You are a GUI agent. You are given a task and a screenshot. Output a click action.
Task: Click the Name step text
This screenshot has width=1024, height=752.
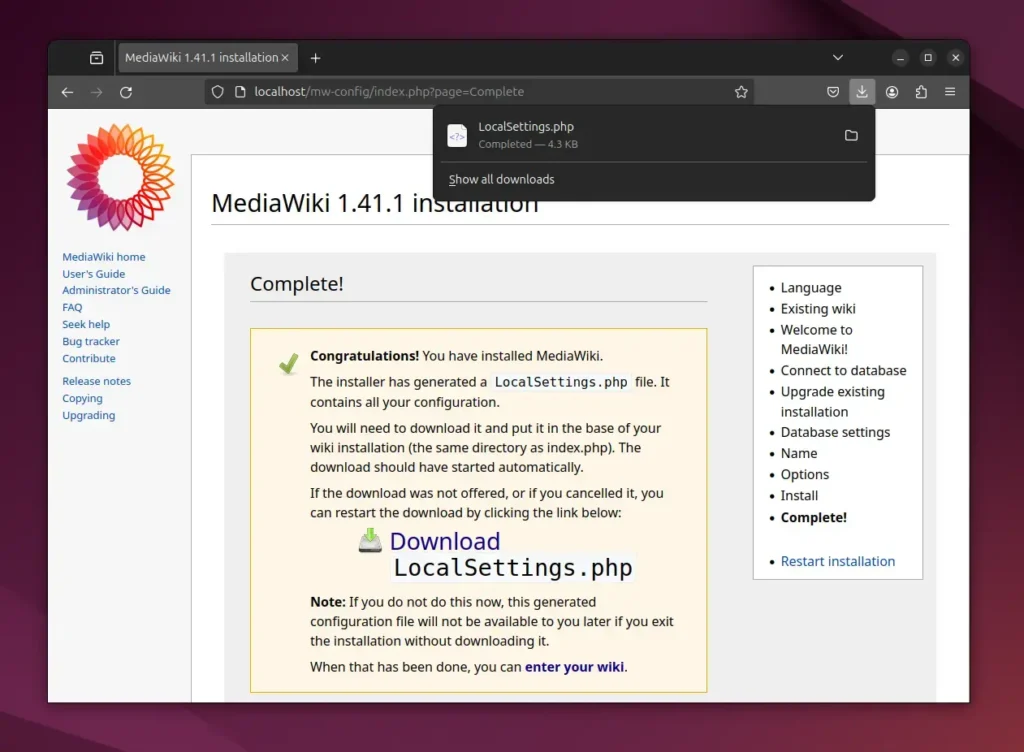799,453
